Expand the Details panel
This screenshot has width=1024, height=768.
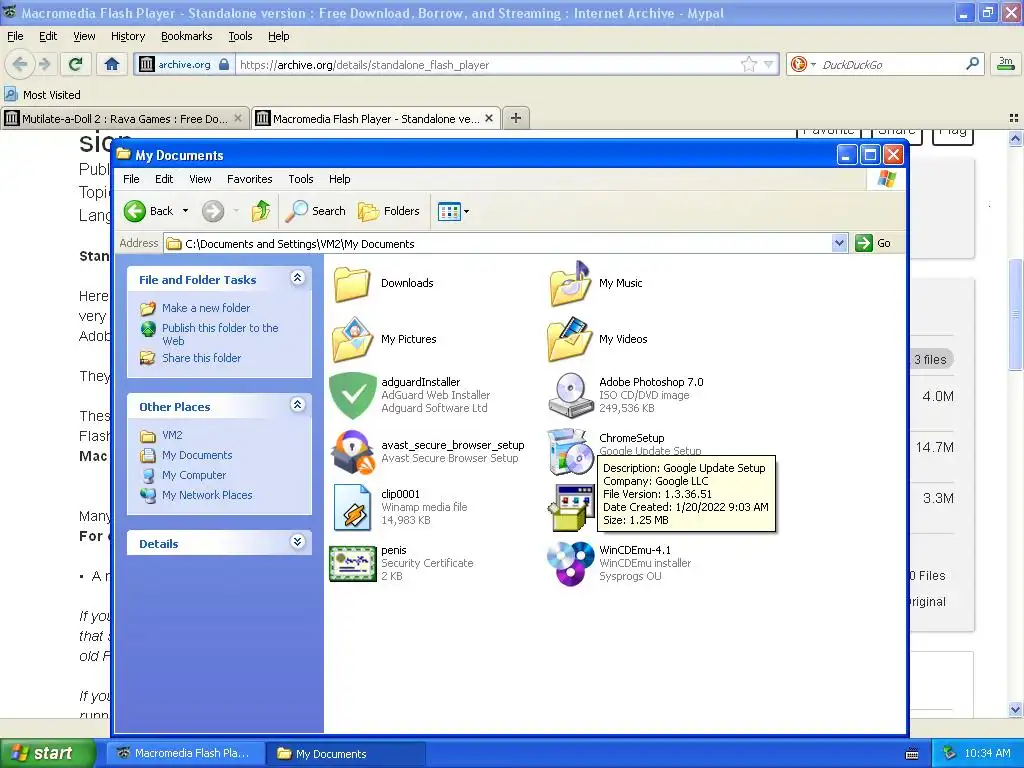[297, 542]
